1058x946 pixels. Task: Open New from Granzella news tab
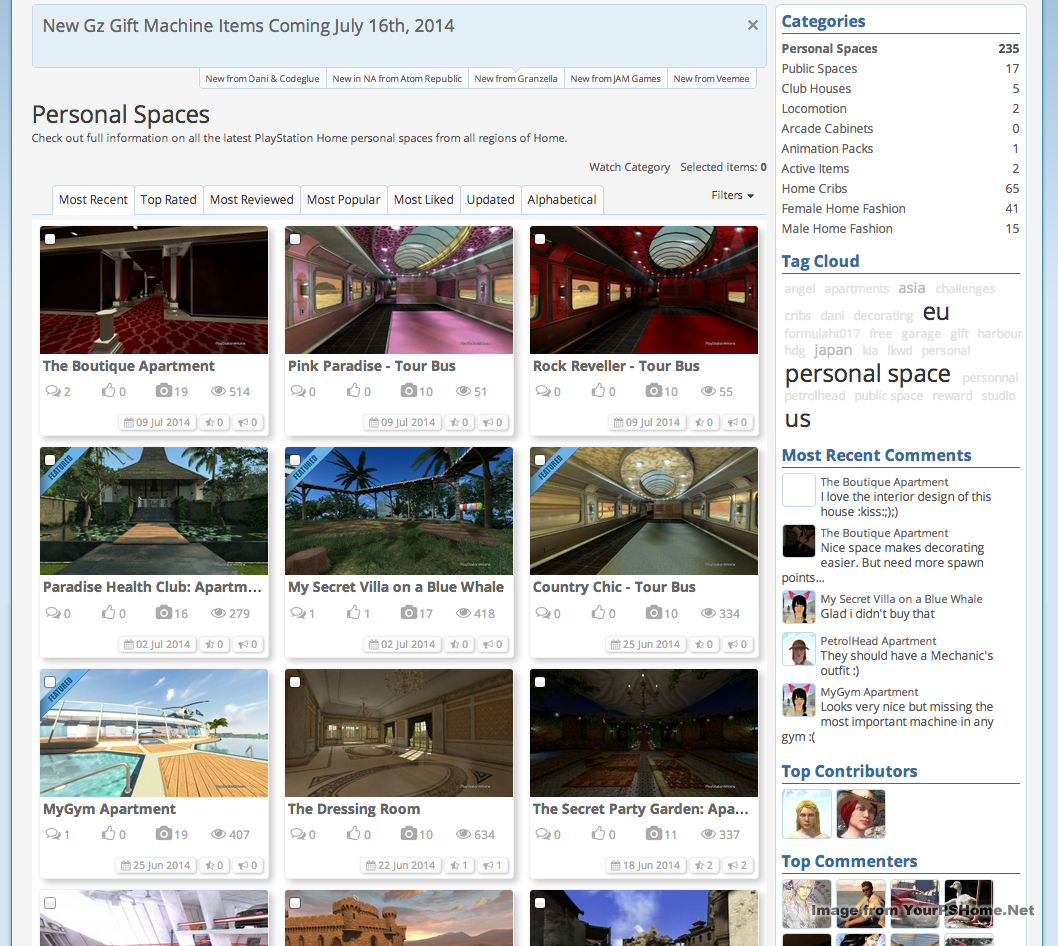pos(516,78)
